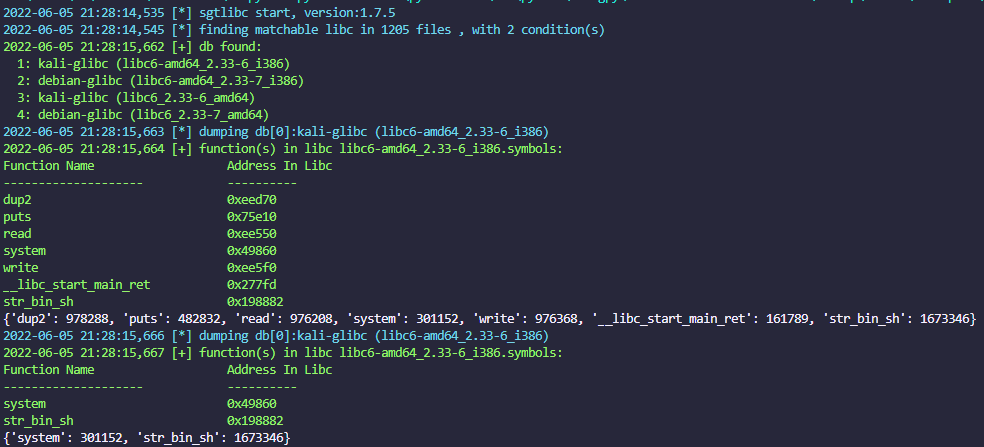Click the address 0xee550
Viewport: 984px width, 447px height.
[x=252, y=234]
